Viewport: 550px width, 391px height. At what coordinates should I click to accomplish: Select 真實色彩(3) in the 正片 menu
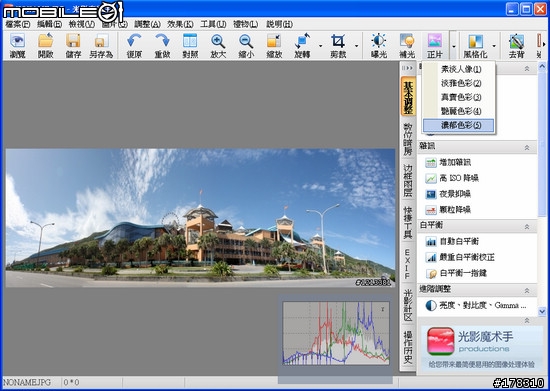[x=458, y=97]
